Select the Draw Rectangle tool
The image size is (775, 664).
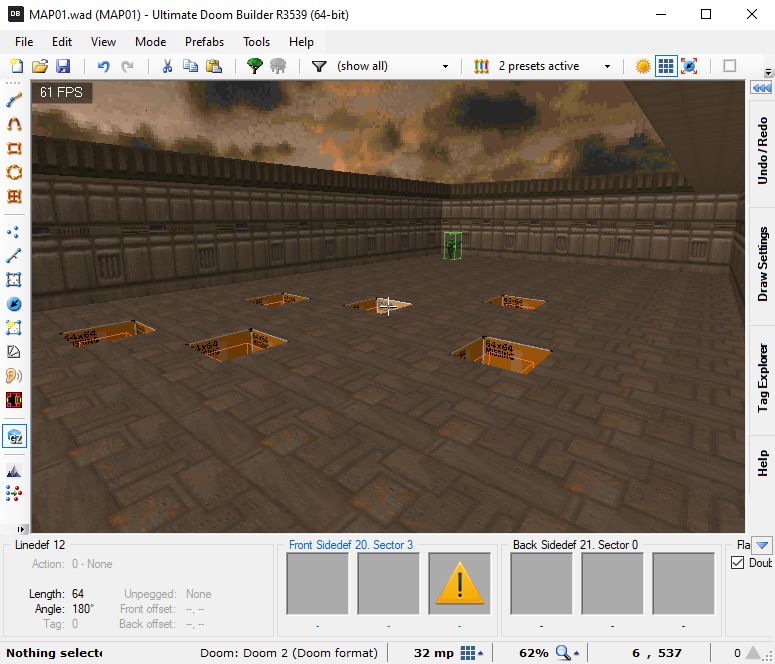point(14,148)
